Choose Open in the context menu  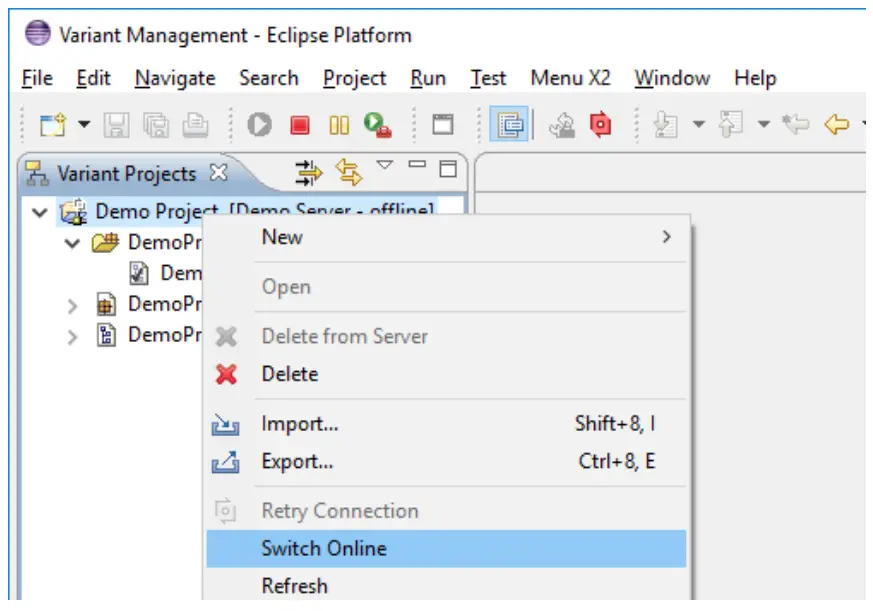446,287
